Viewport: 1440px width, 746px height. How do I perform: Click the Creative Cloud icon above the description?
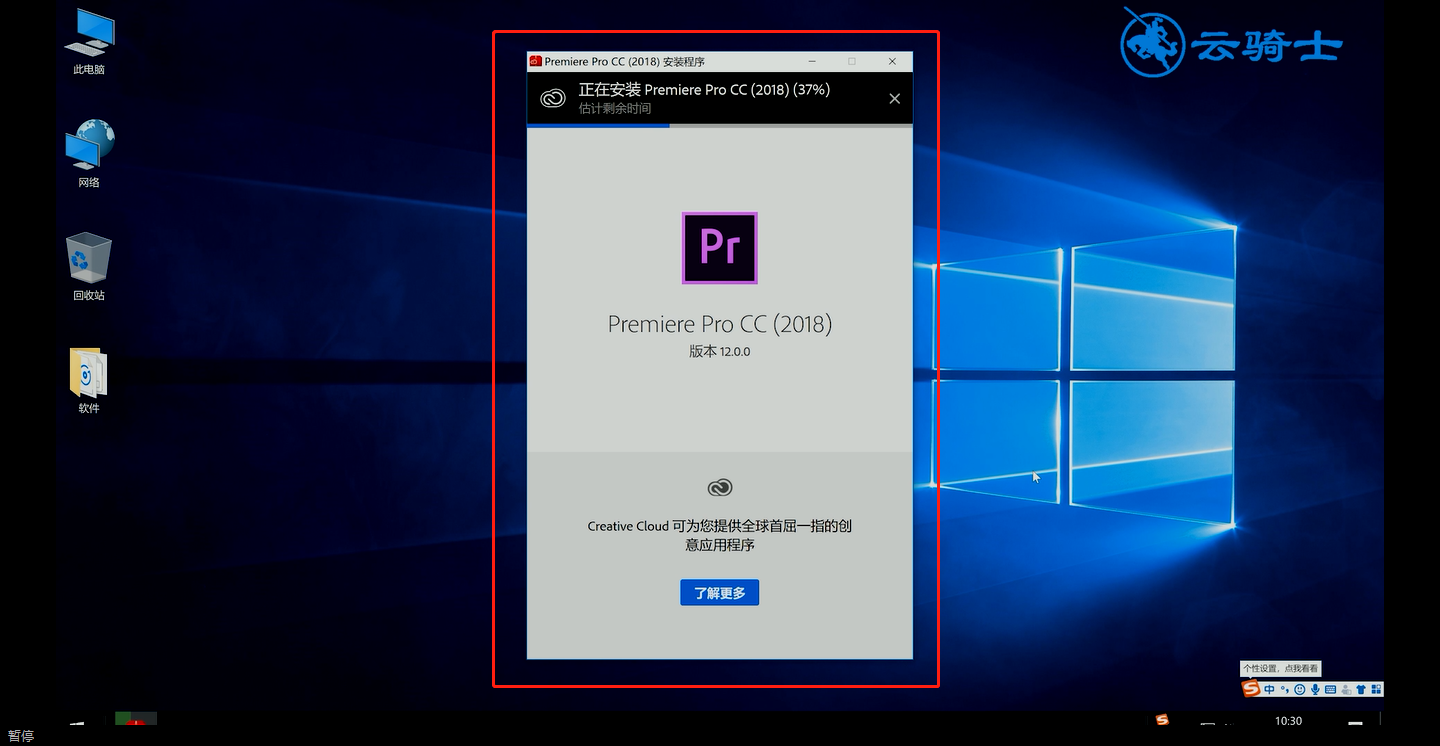(x=720, y=488)
